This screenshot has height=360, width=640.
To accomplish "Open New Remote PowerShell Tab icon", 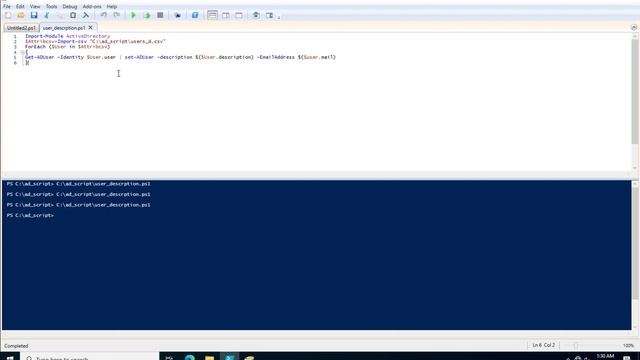I will (x=178, y=15).
